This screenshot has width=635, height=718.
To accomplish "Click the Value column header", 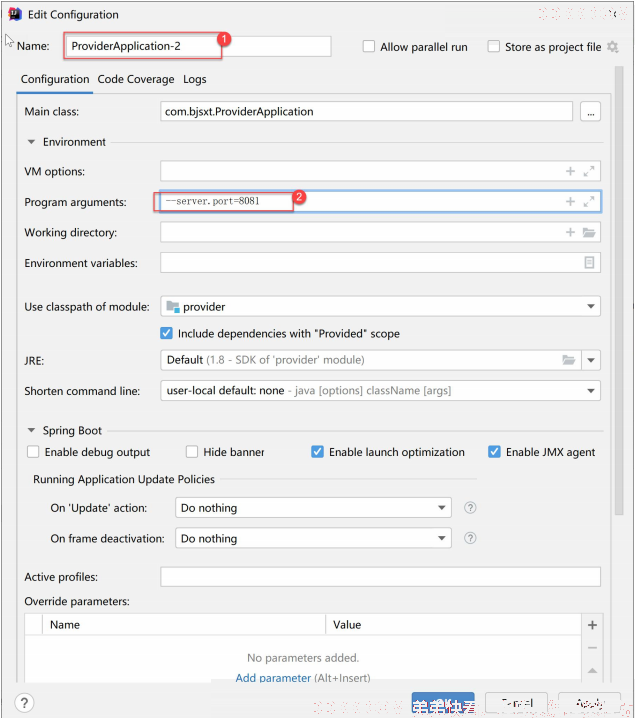I will pyautogui.click(x=453, y=625).
